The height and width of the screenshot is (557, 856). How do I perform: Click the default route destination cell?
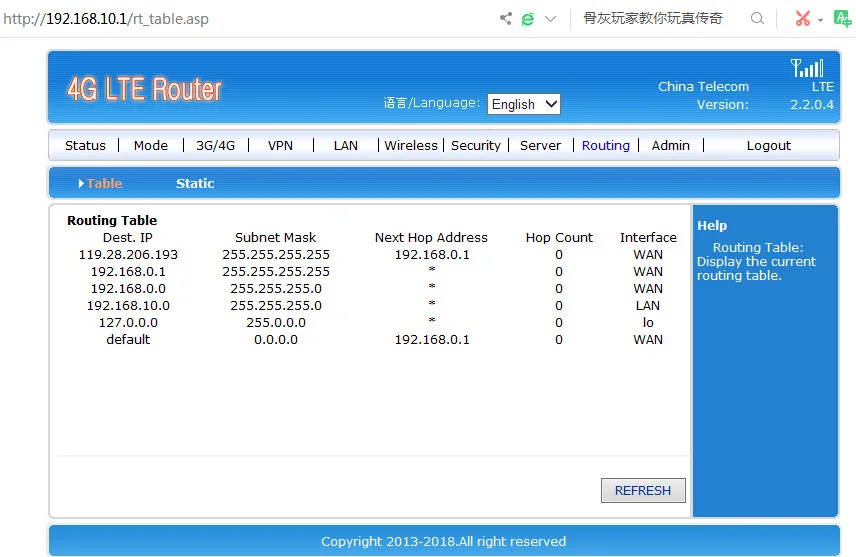pyautogui.click(x=128, y=339)
